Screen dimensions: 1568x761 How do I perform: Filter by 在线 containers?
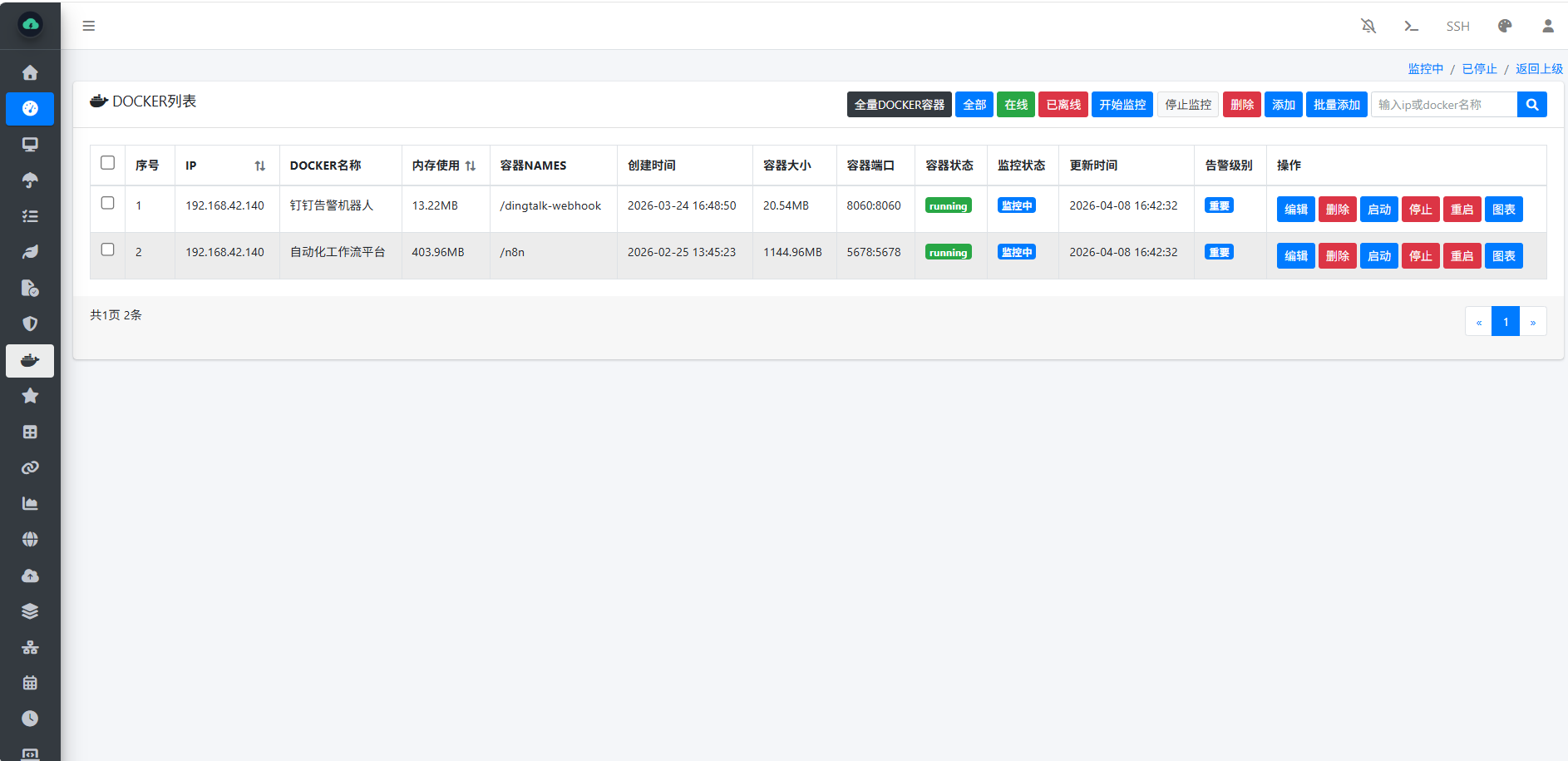1015,105
